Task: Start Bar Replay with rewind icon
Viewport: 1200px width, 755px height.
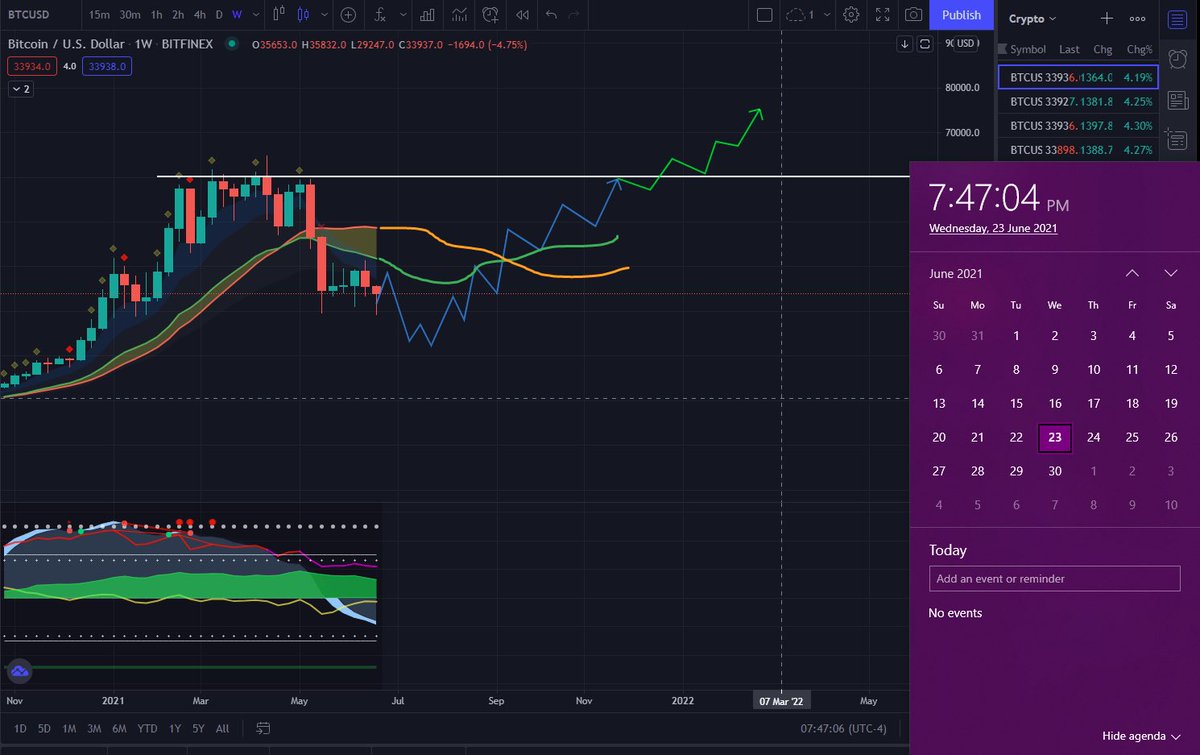Action: [521, 15]
